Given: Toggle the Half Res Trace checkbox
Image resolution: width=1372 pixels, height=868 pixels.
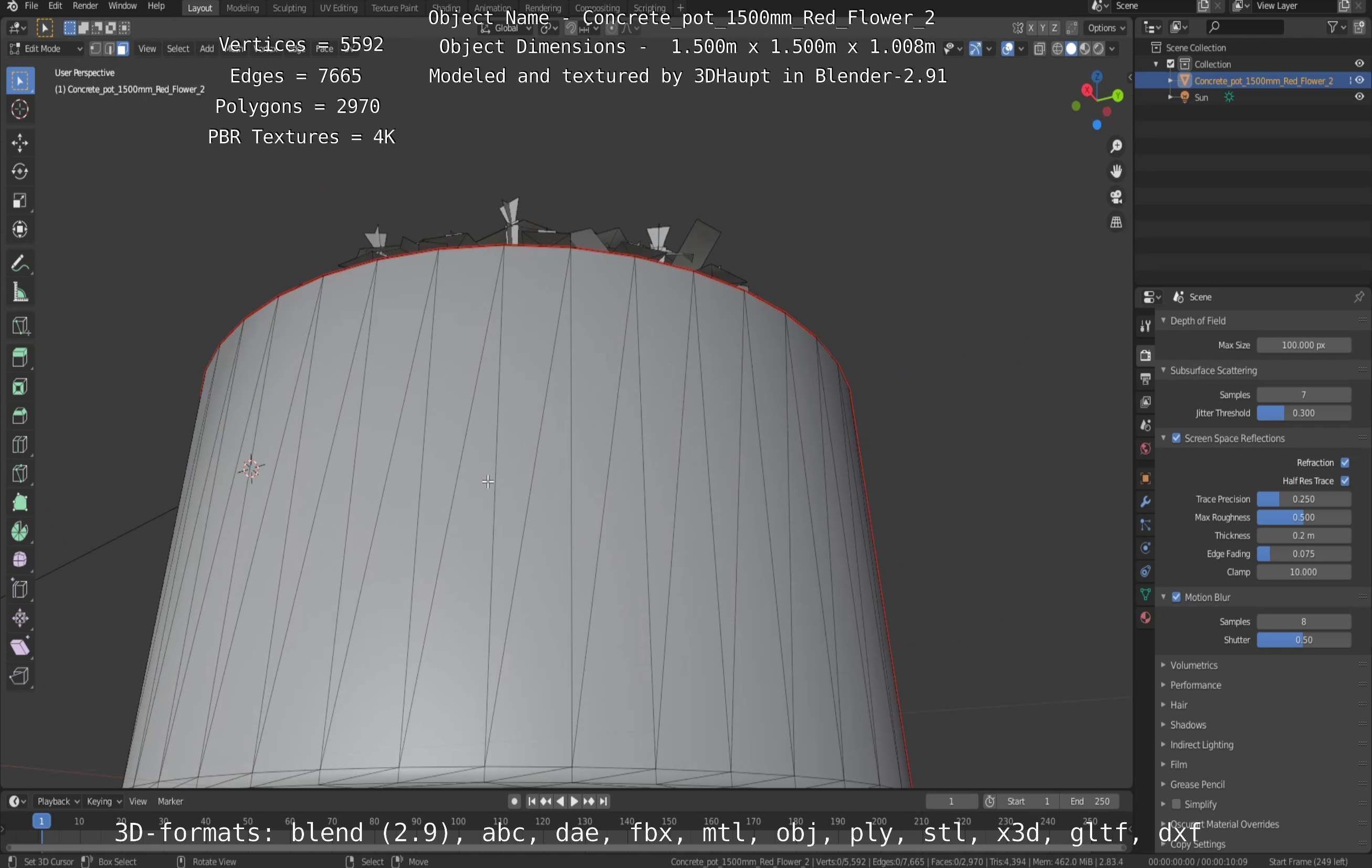Looking at the screenshot, I should coord(1345,480).
